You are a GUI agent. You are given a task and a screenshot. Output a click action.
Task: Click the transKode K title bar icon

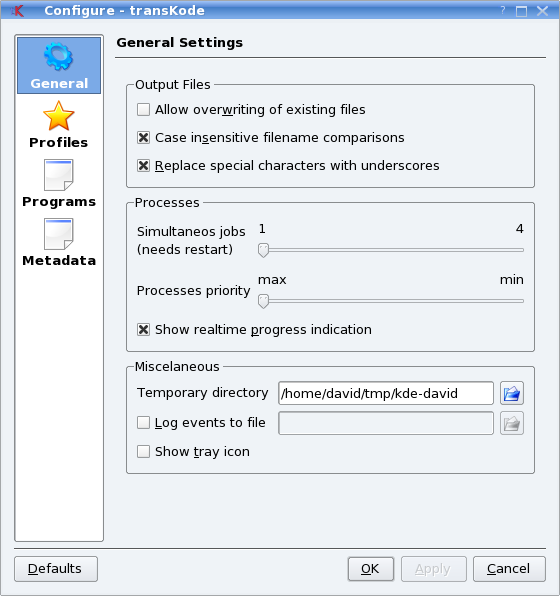point(17,11)
